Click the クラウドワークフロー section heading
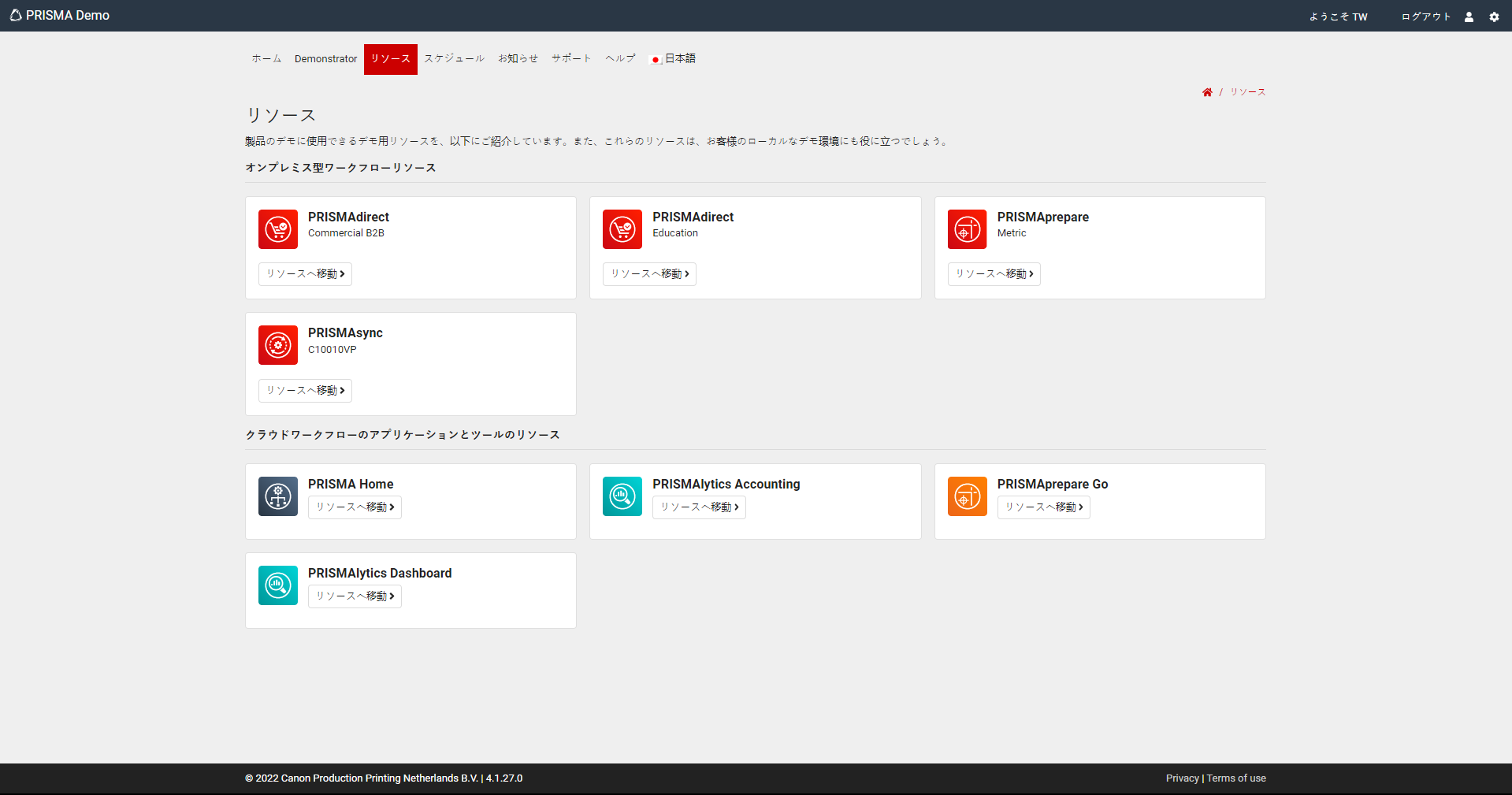The height and width of the screenshot is (795, 1512). [403, 435]
